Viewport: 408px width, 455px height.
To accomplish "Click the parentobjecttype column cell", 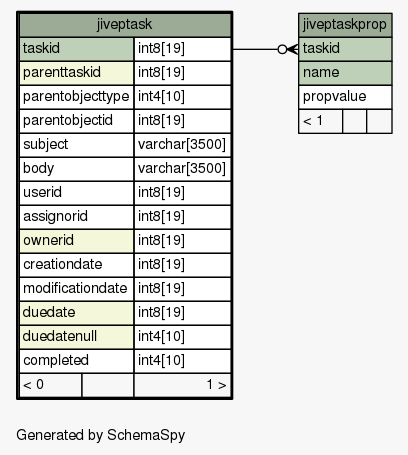I will [x=77, y=97].
